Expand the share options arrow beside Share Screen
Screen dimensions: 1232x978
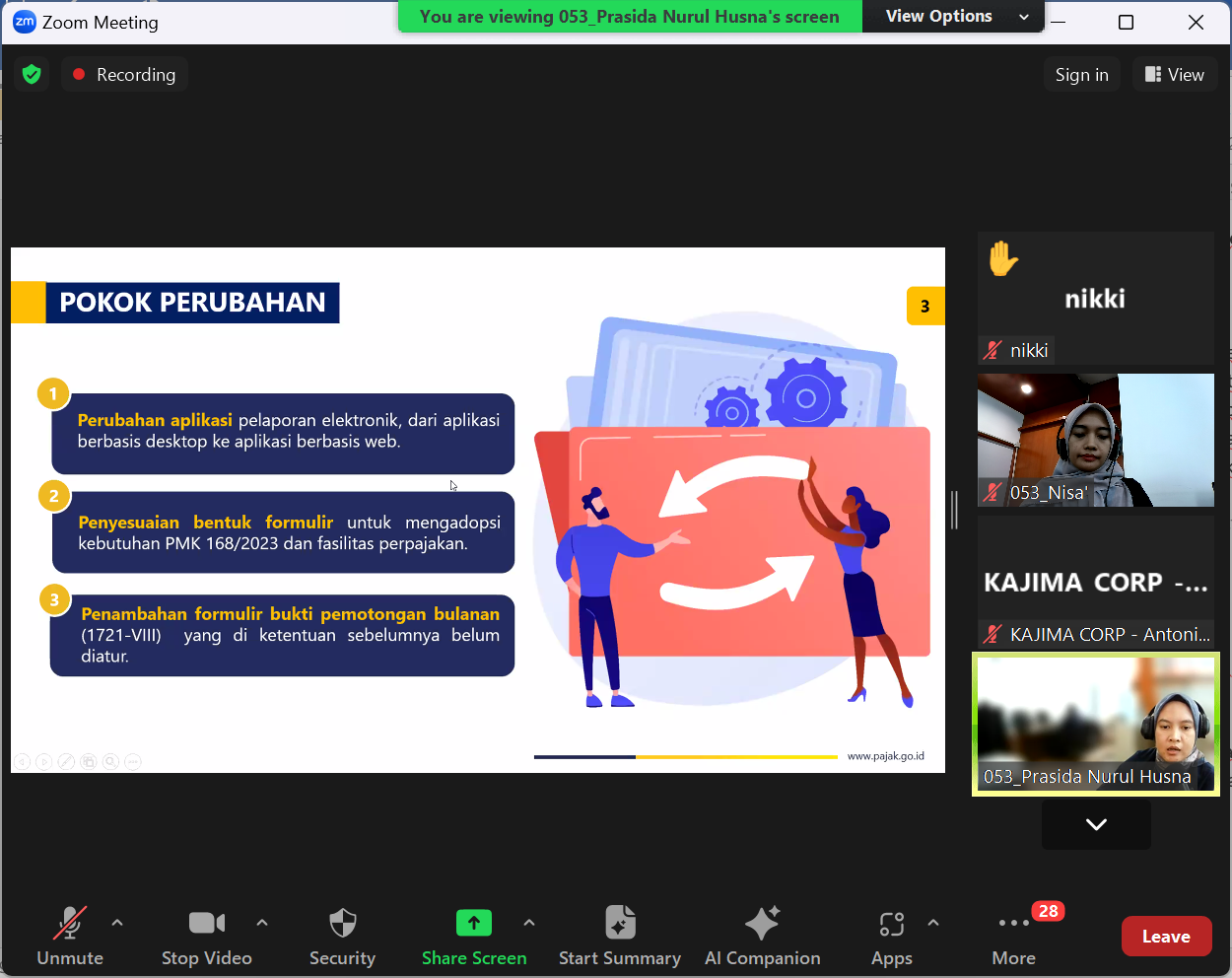point(529,923)
